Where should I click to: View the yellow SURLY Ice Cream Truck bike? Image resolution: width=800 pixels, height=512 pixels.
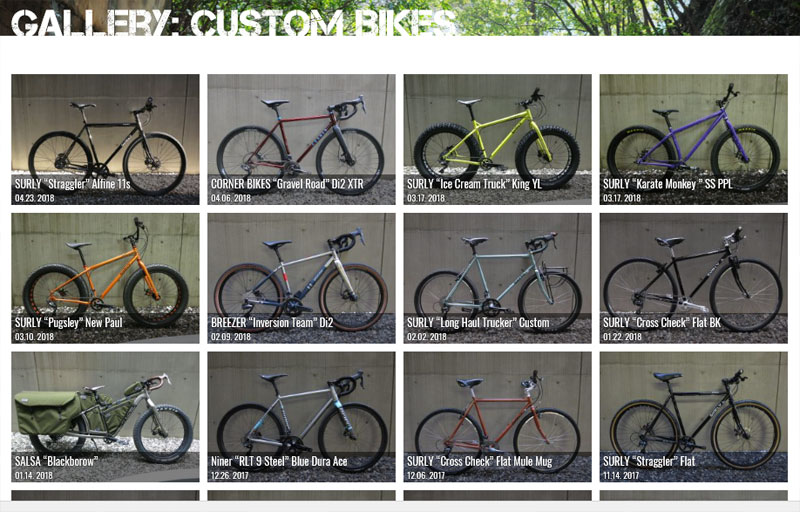click(x=497, y=139)
